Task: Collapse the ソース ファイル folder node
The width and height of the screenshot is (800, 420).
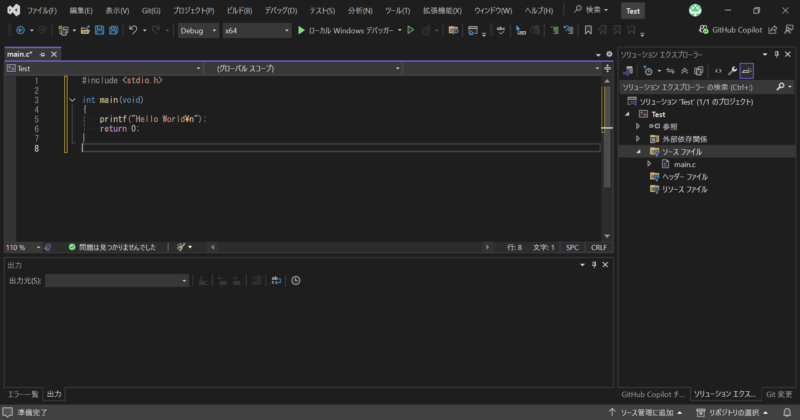Action: pyautogui.click(x=639, y=152)
